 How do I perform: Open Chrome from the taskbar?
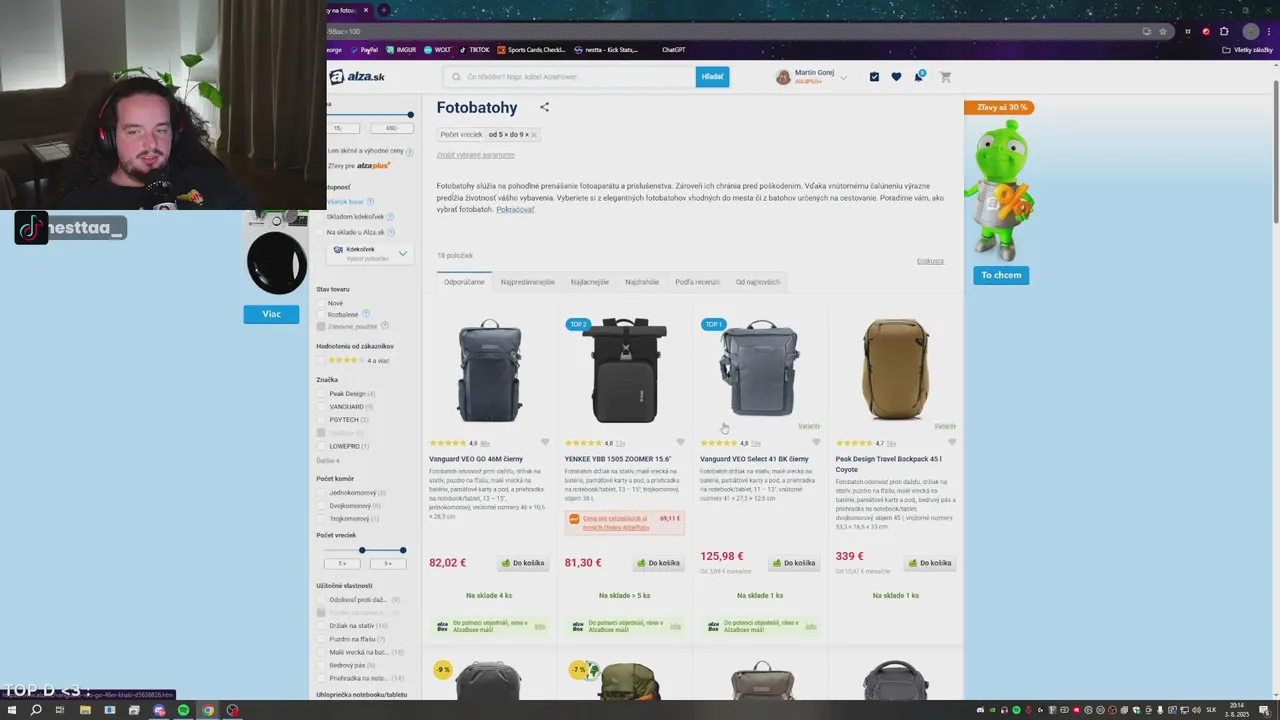[x=208, y=710]
